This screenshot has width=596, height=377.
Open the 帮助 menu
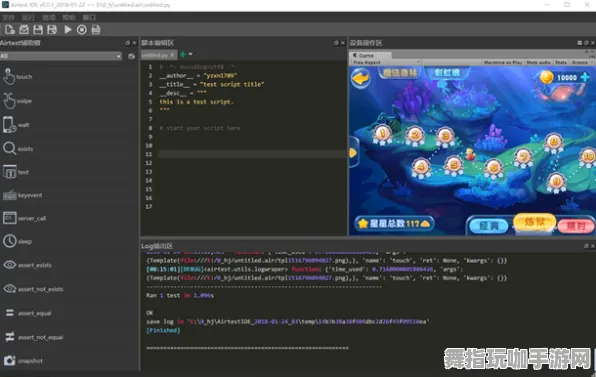[69, 17]
